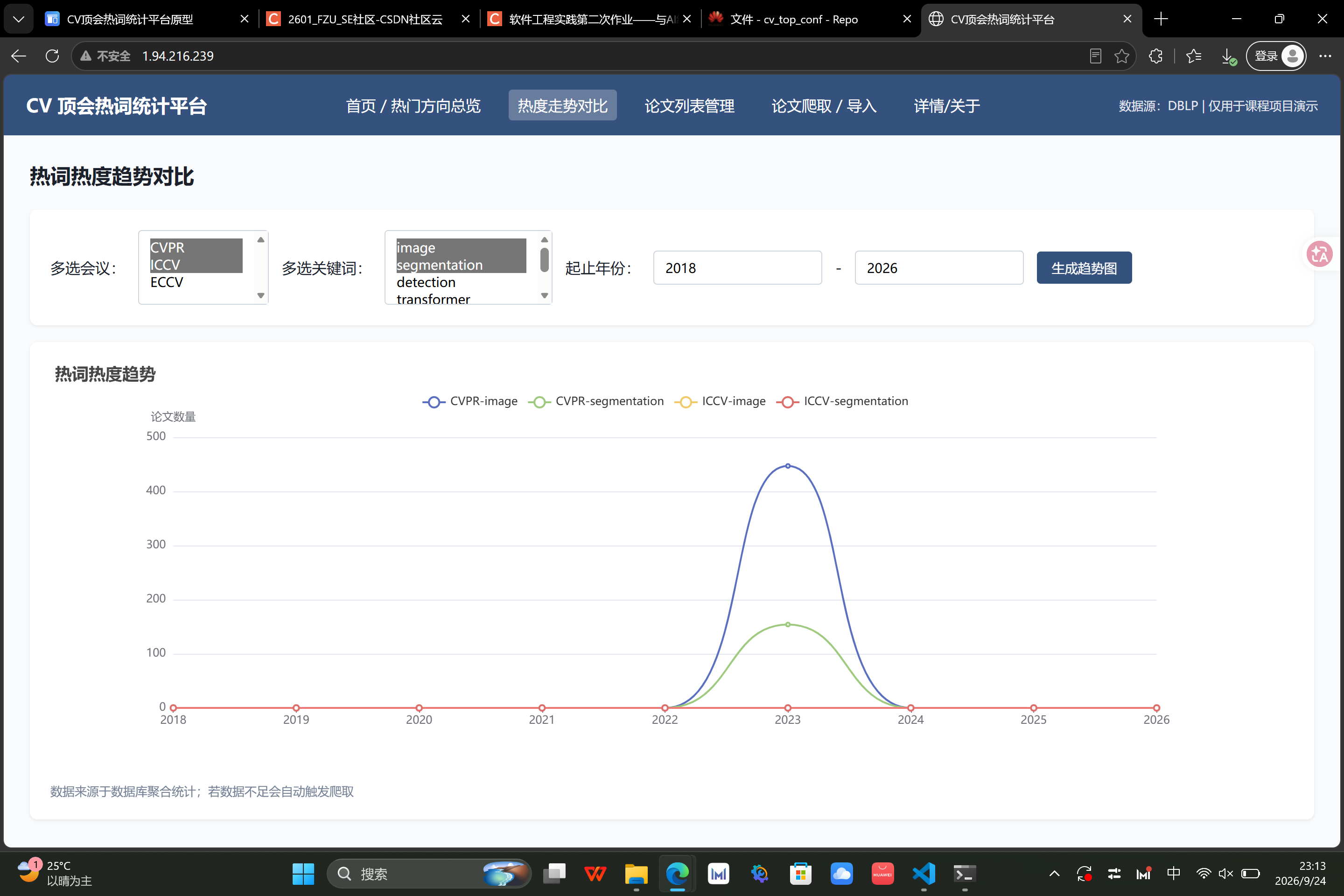
Task: Open WPS Office from taskbar
Action: click(595, 873)
